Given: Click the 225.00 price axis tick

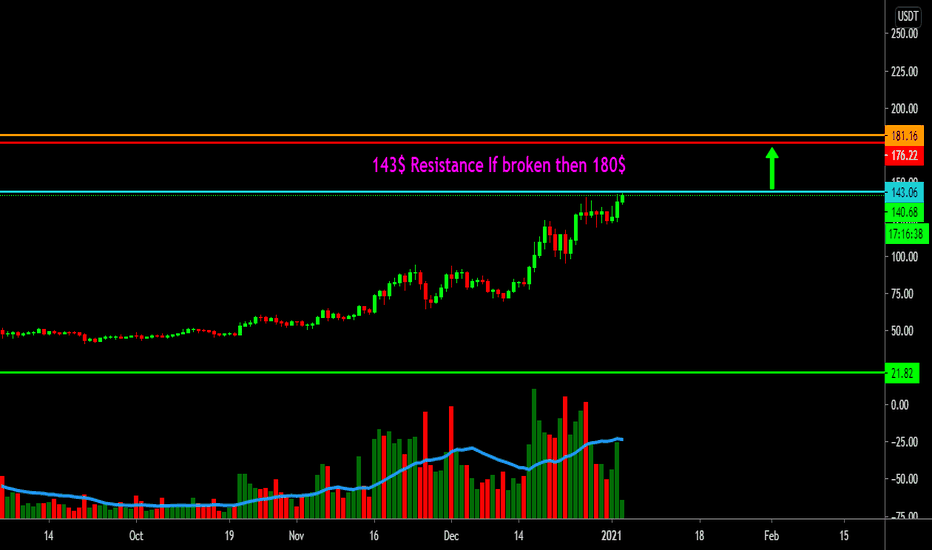Looking at the screenshot, I should click(904, 71).
